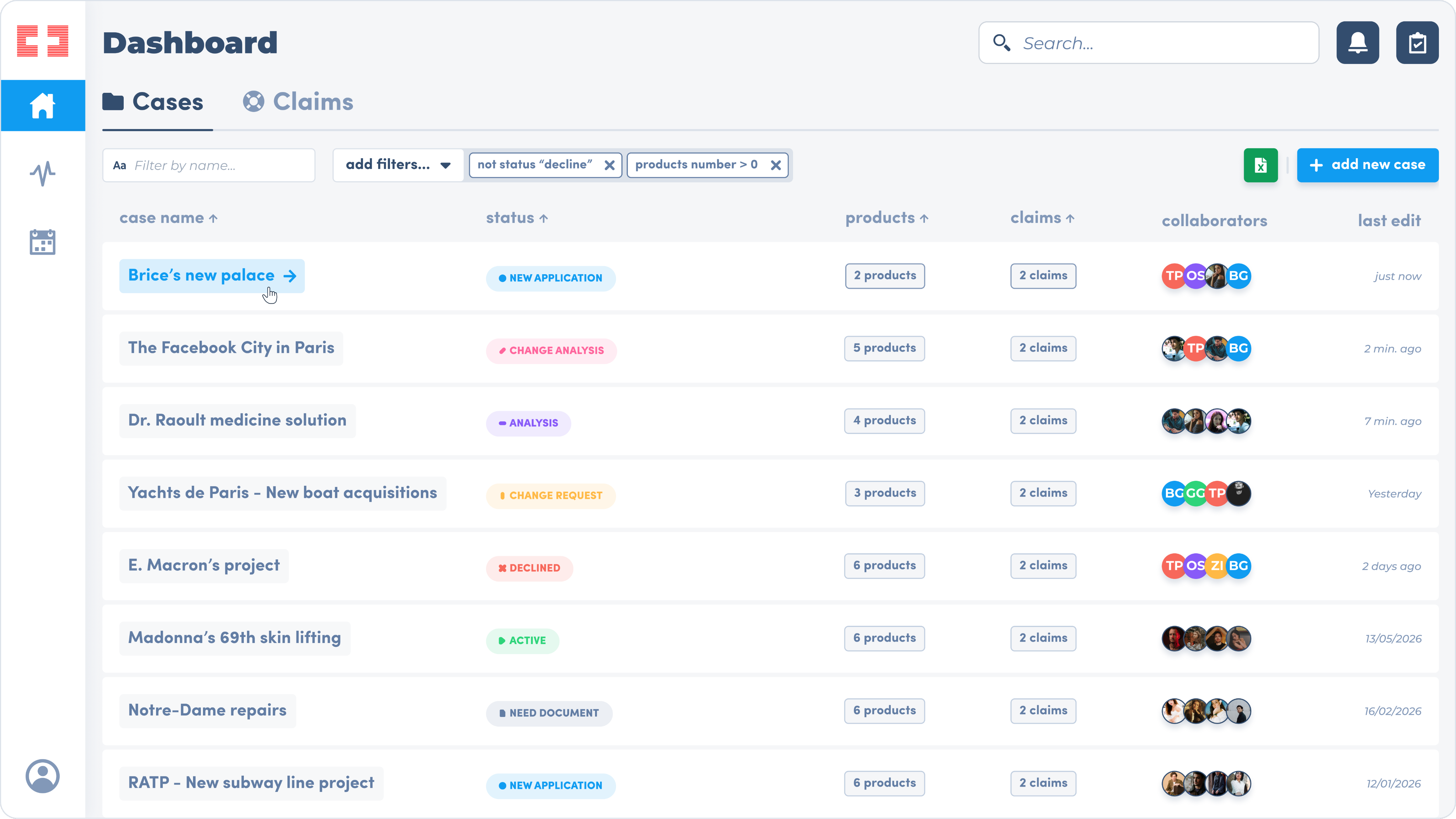
Task: Open Madonna's 69th skin lifting case
Action: click(235, 638)
